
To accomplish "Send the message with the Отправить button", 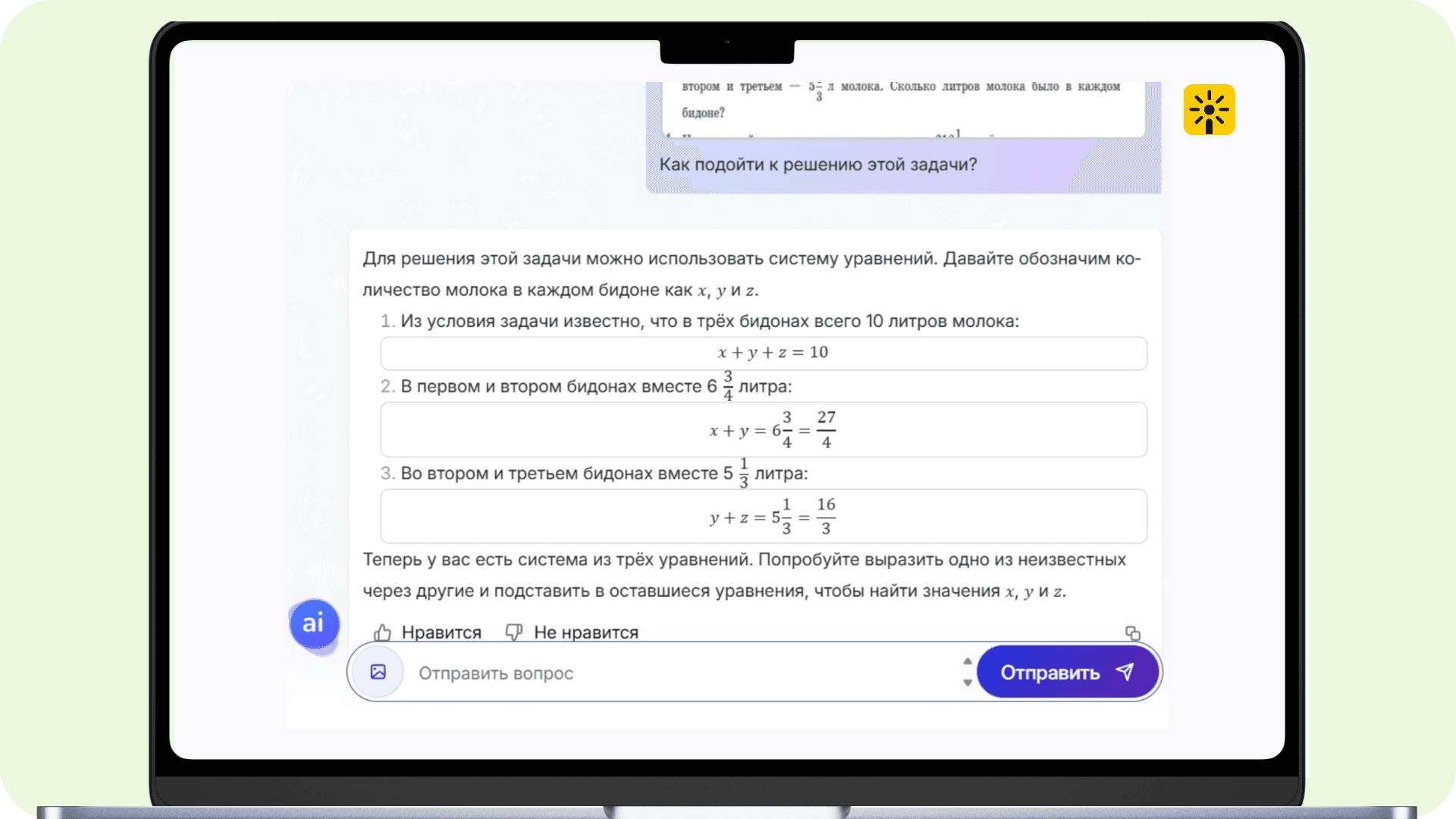I will tap(1068, 672).
